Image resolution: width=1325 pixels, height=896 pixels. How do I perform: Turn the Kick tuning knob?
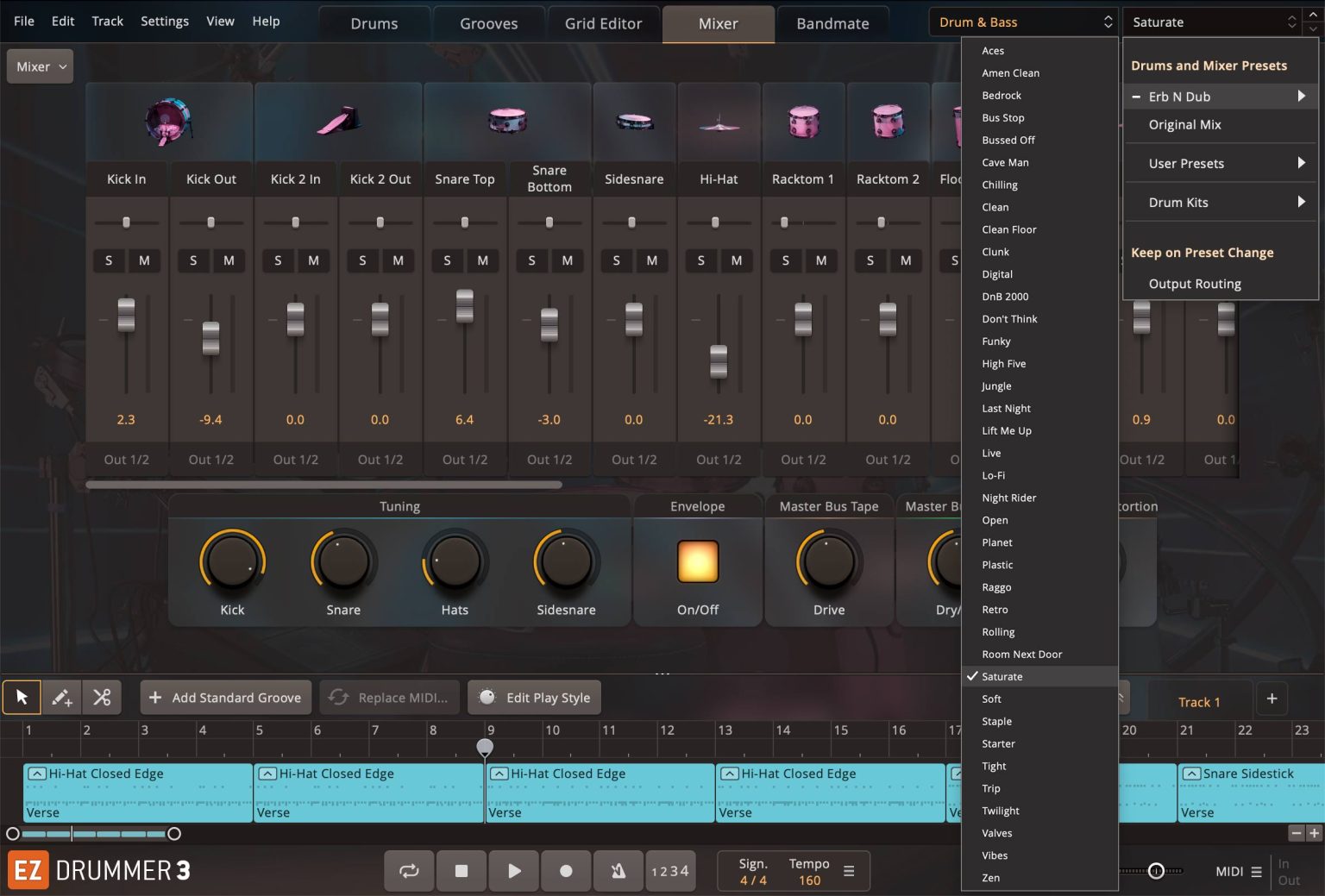(232, 561)
